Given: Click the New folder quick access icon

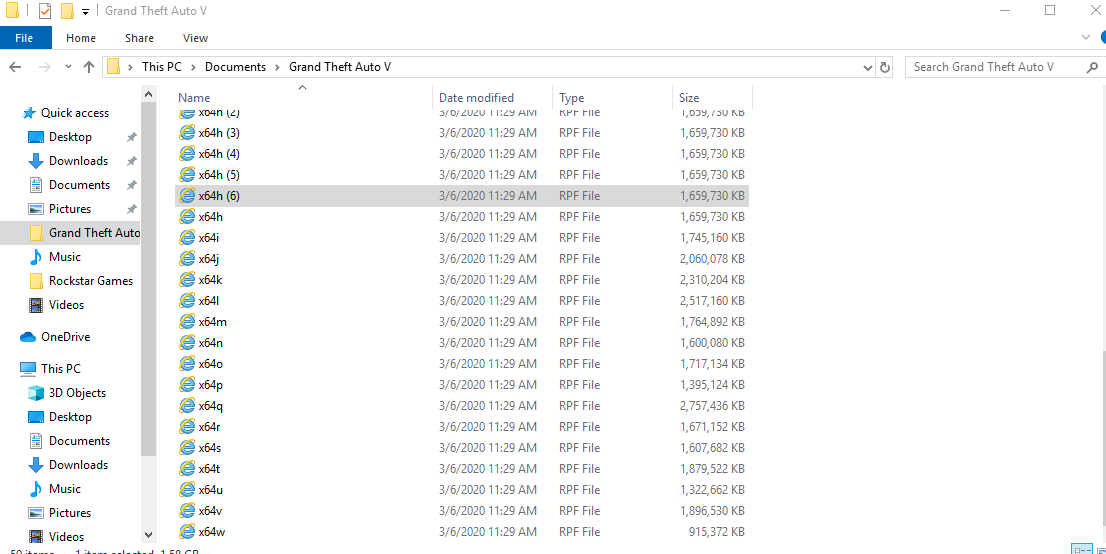Looking at the screenshot, I should [67, 11].
